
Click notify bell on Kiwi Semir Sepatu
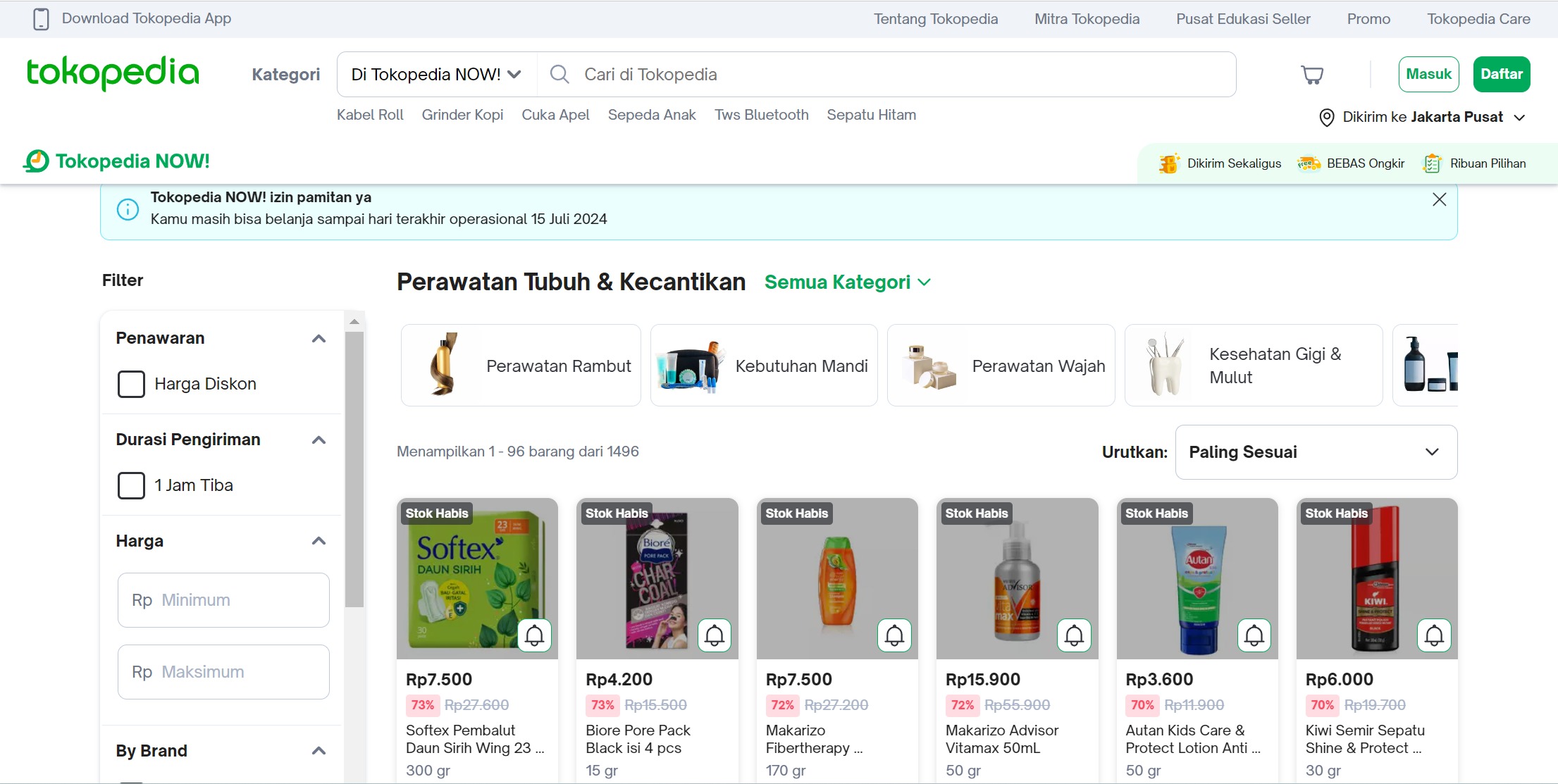(1434, 635)
